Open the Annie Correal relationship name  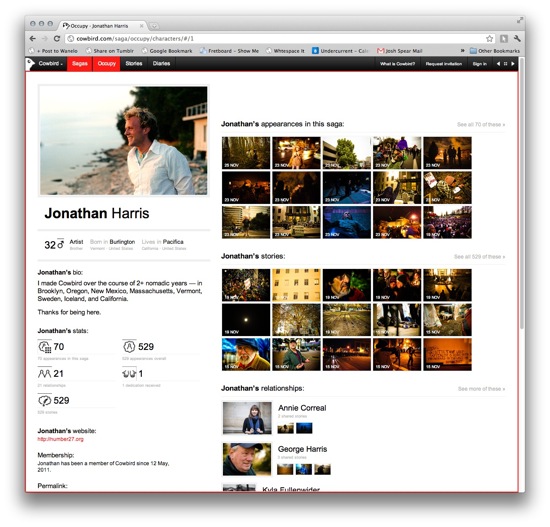click(302, 408)
